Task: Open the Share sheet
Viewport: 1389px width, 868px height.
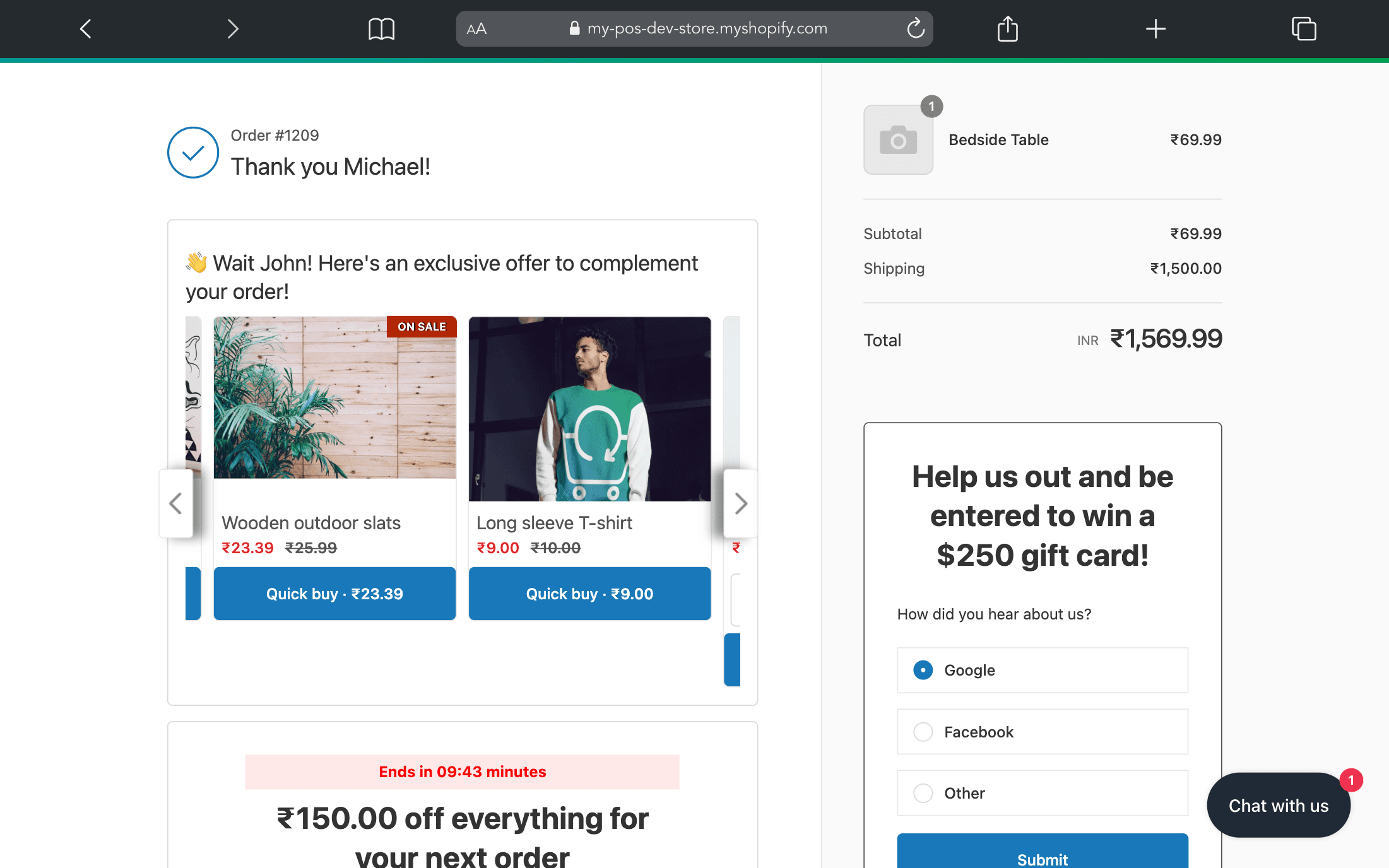Action: click(x=1007, y=28)
